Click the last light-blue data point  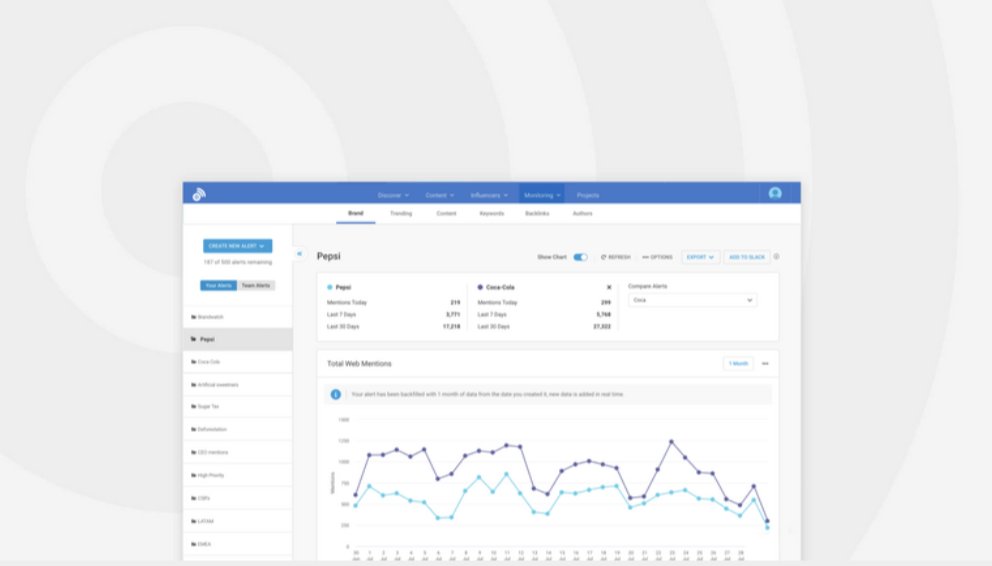pyautogui.click(x=767, y=527)
